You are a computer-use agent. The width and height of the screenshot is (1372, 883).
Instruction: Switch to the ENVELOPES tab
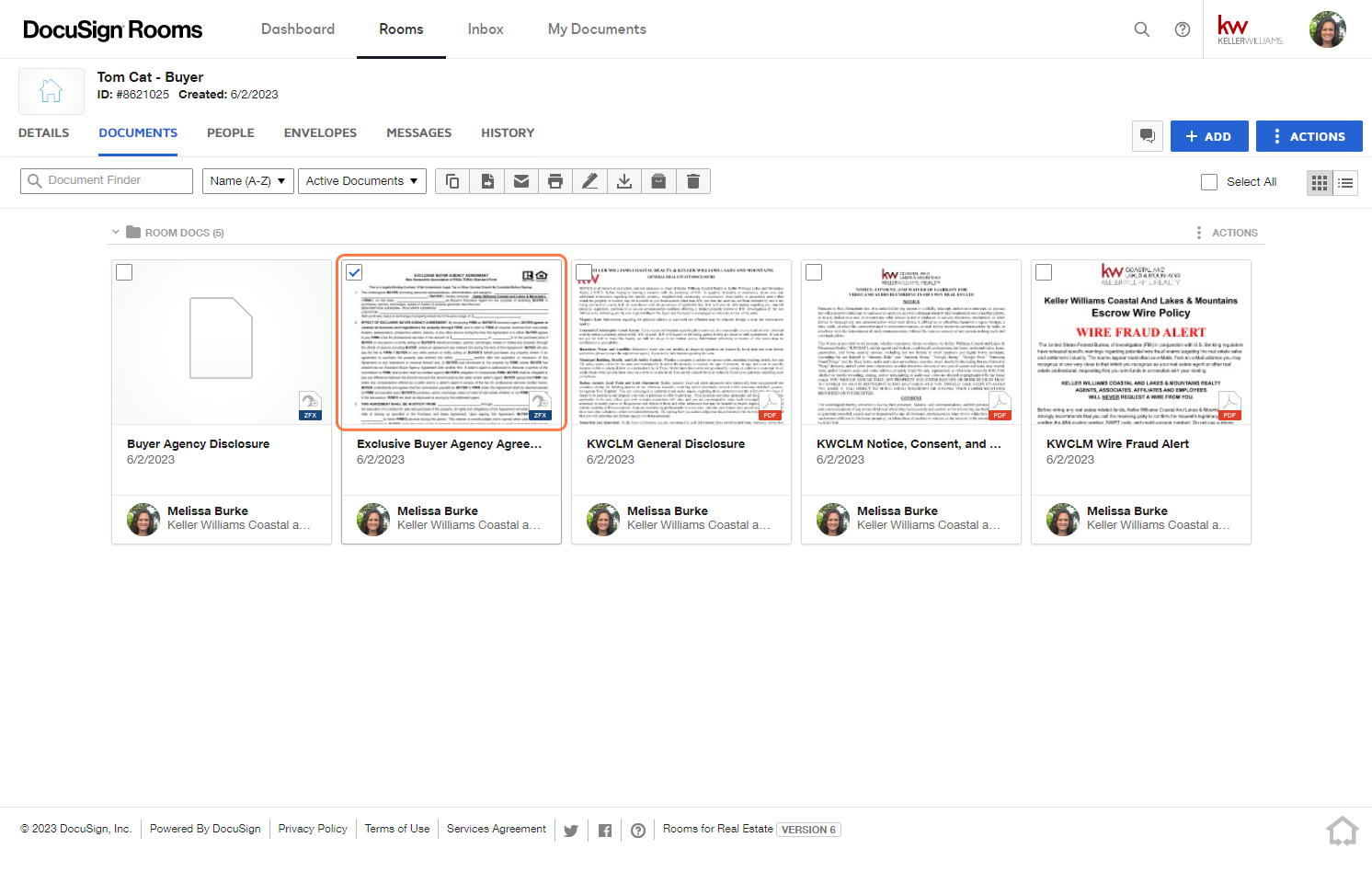tap(320, 133)
